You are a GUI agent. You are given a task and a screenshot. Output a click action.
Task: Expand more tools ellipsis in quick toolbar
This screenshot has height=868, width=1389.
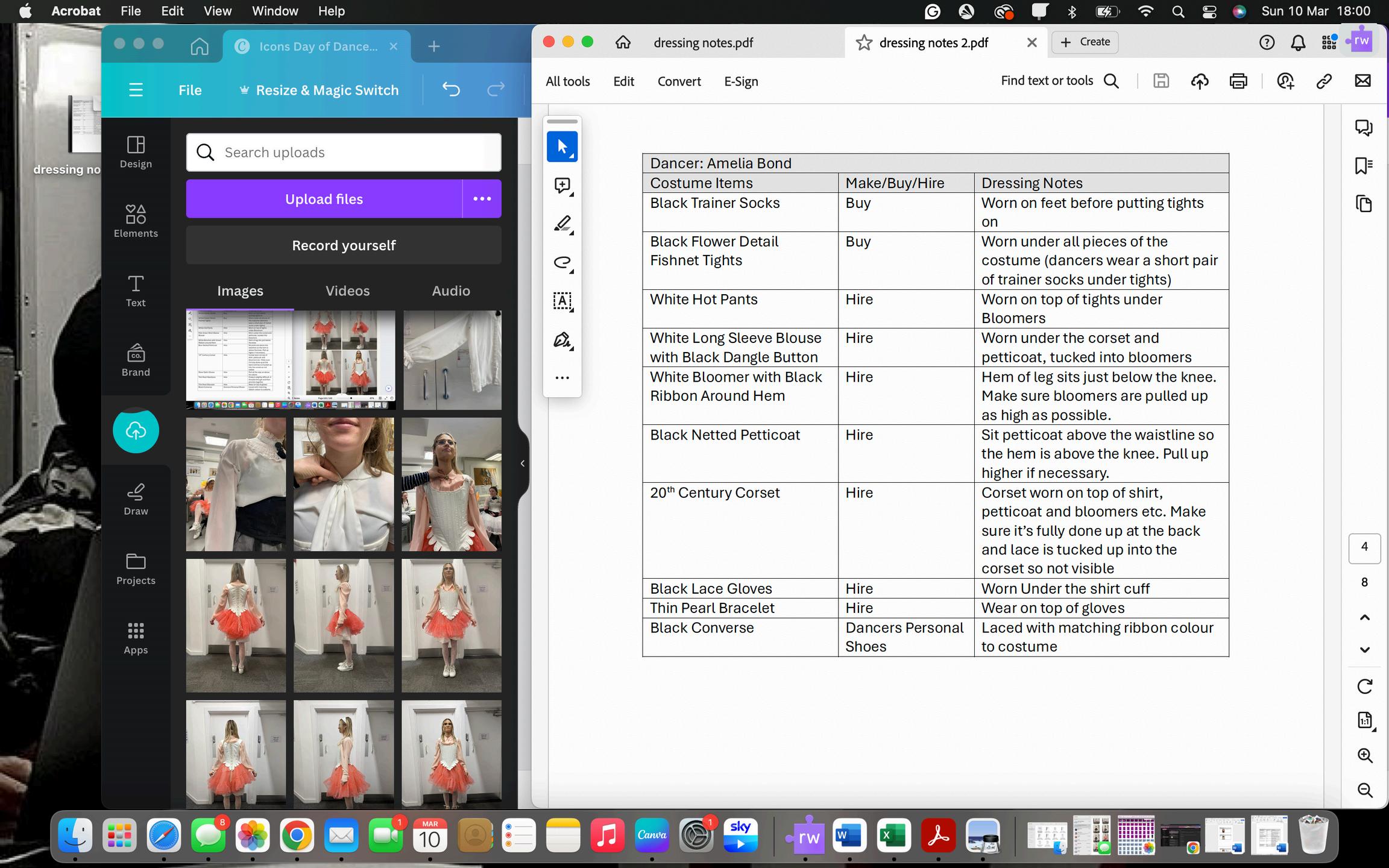point(562,378)
